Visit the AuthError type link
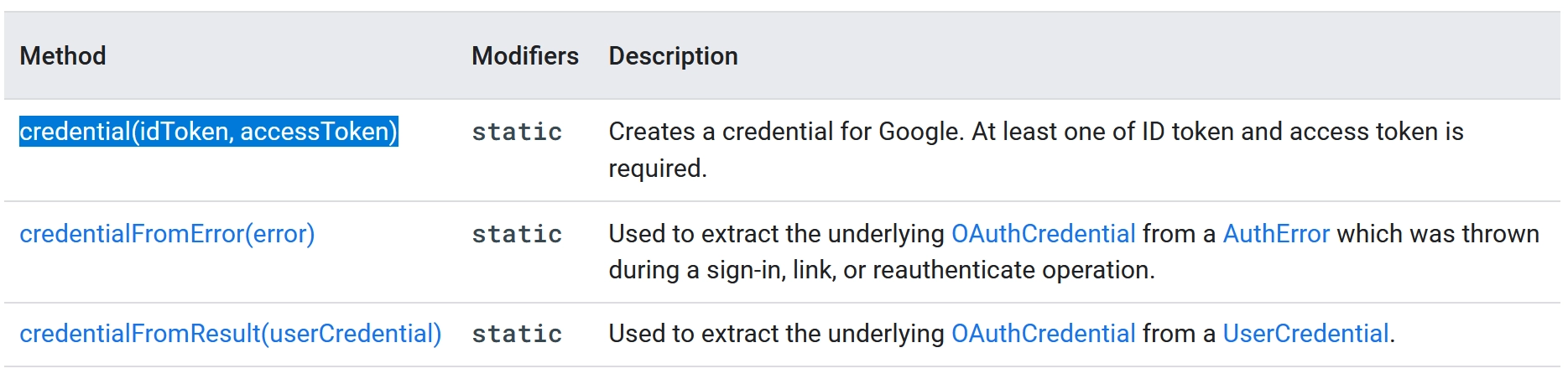 [x=1275, y=234]
